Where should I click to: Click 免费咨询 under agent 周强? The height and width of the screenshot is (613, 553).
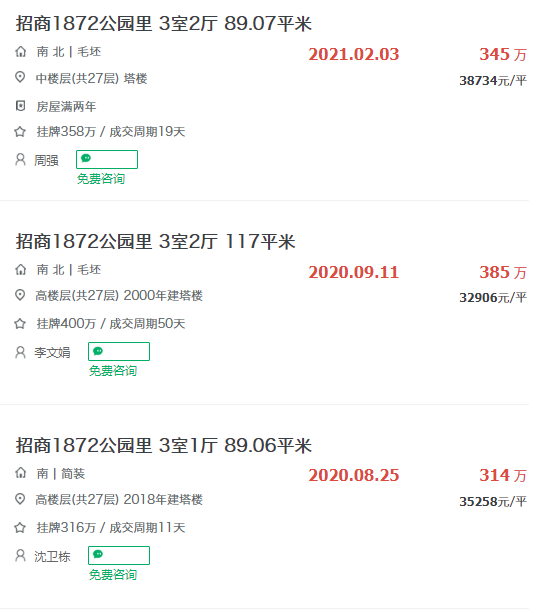coord(101,179)
